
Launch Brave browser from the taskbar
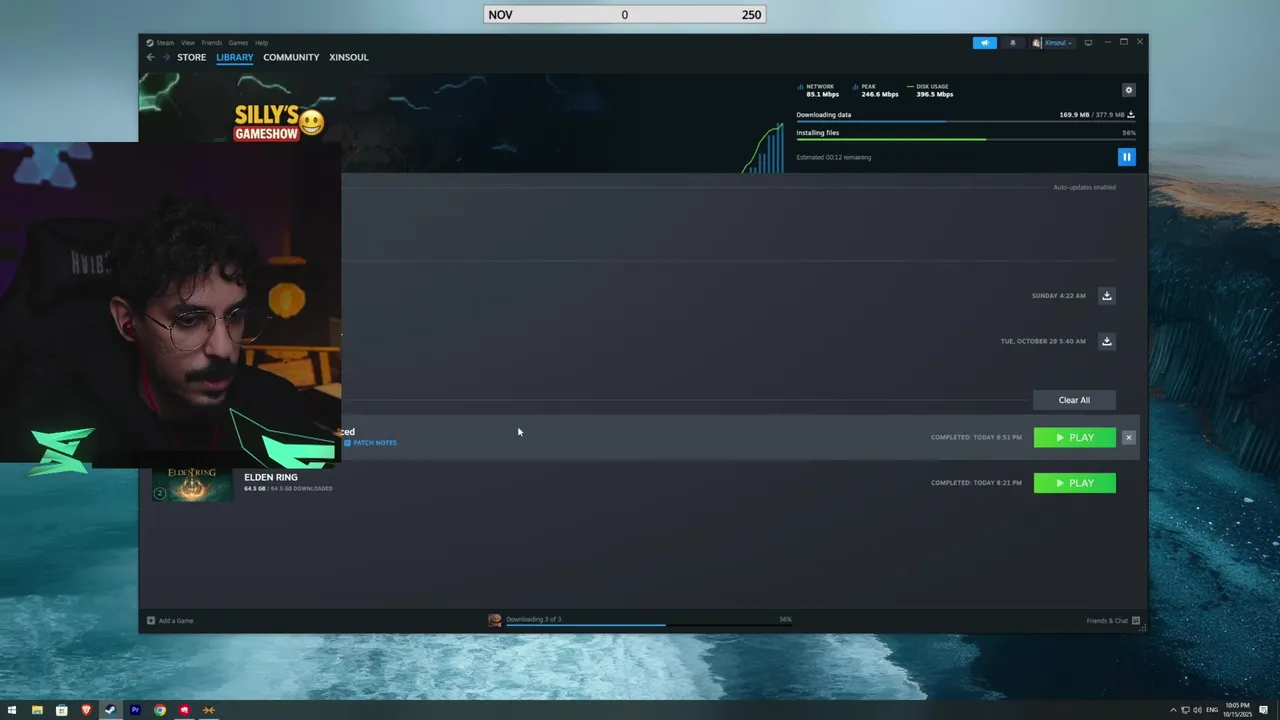pos(86,710)
